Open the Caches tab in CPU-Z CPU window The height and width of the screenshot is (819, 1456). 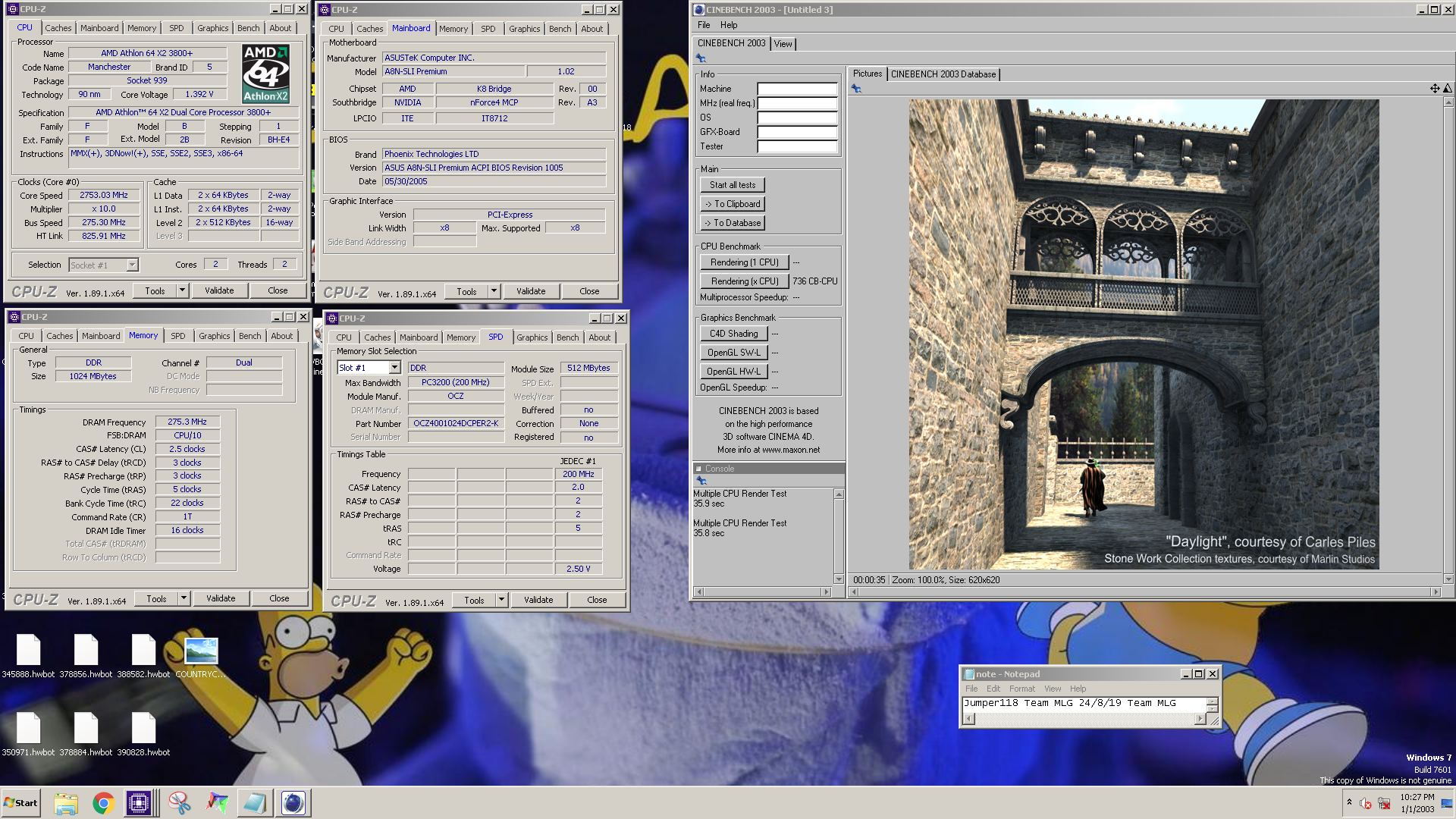pyautogui.click(x=58, y=28)
